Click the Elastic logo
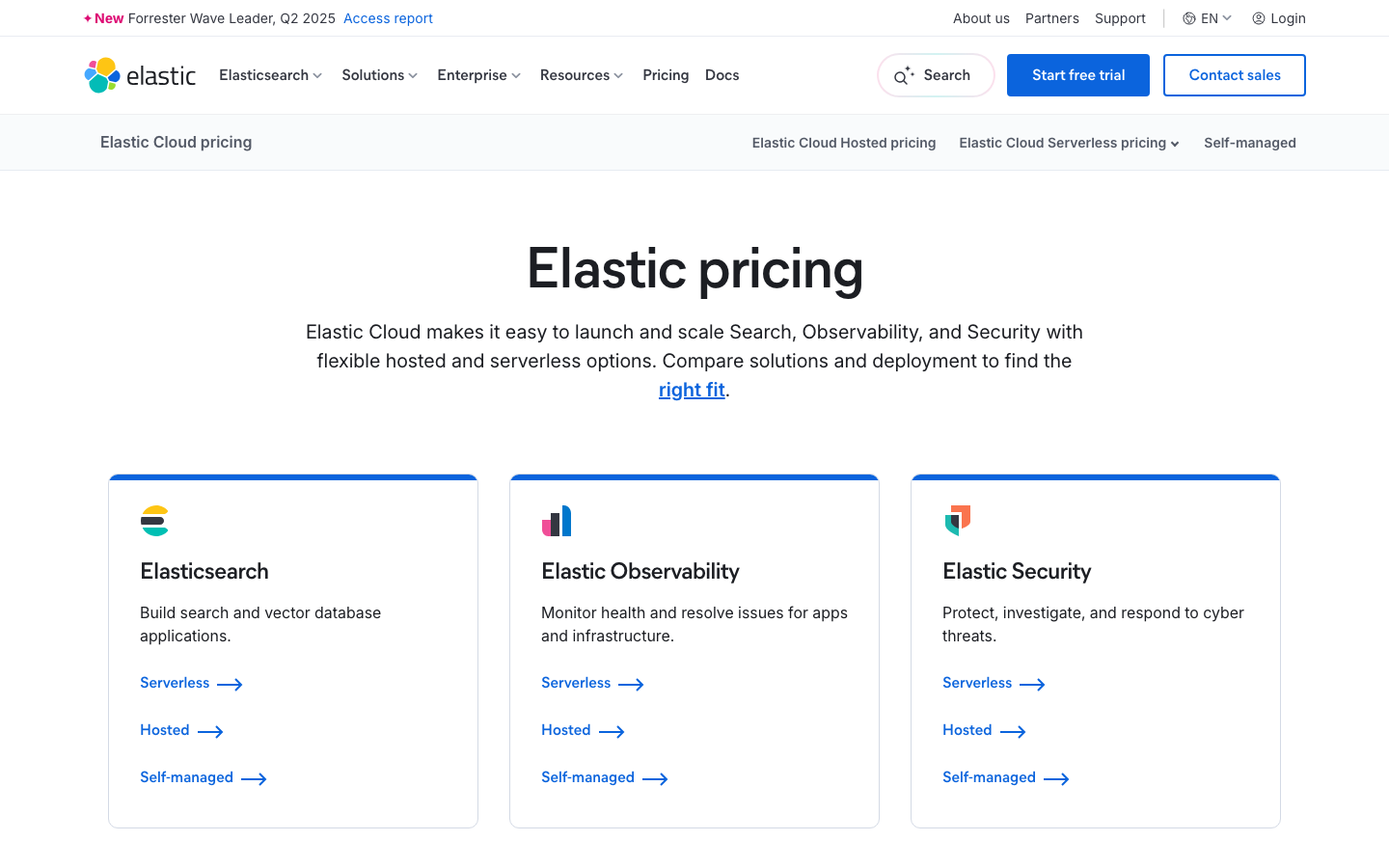 (140, 75)
